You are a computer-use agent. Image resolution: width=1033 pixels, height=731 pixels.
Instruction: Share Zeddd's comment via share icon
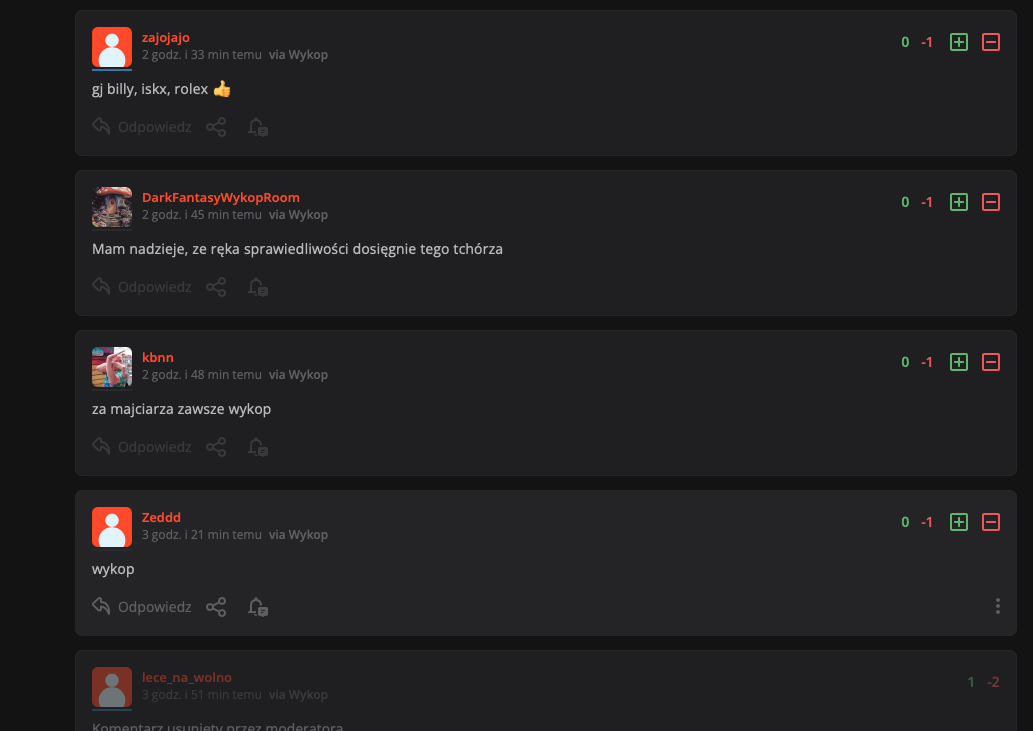[216, 607]
